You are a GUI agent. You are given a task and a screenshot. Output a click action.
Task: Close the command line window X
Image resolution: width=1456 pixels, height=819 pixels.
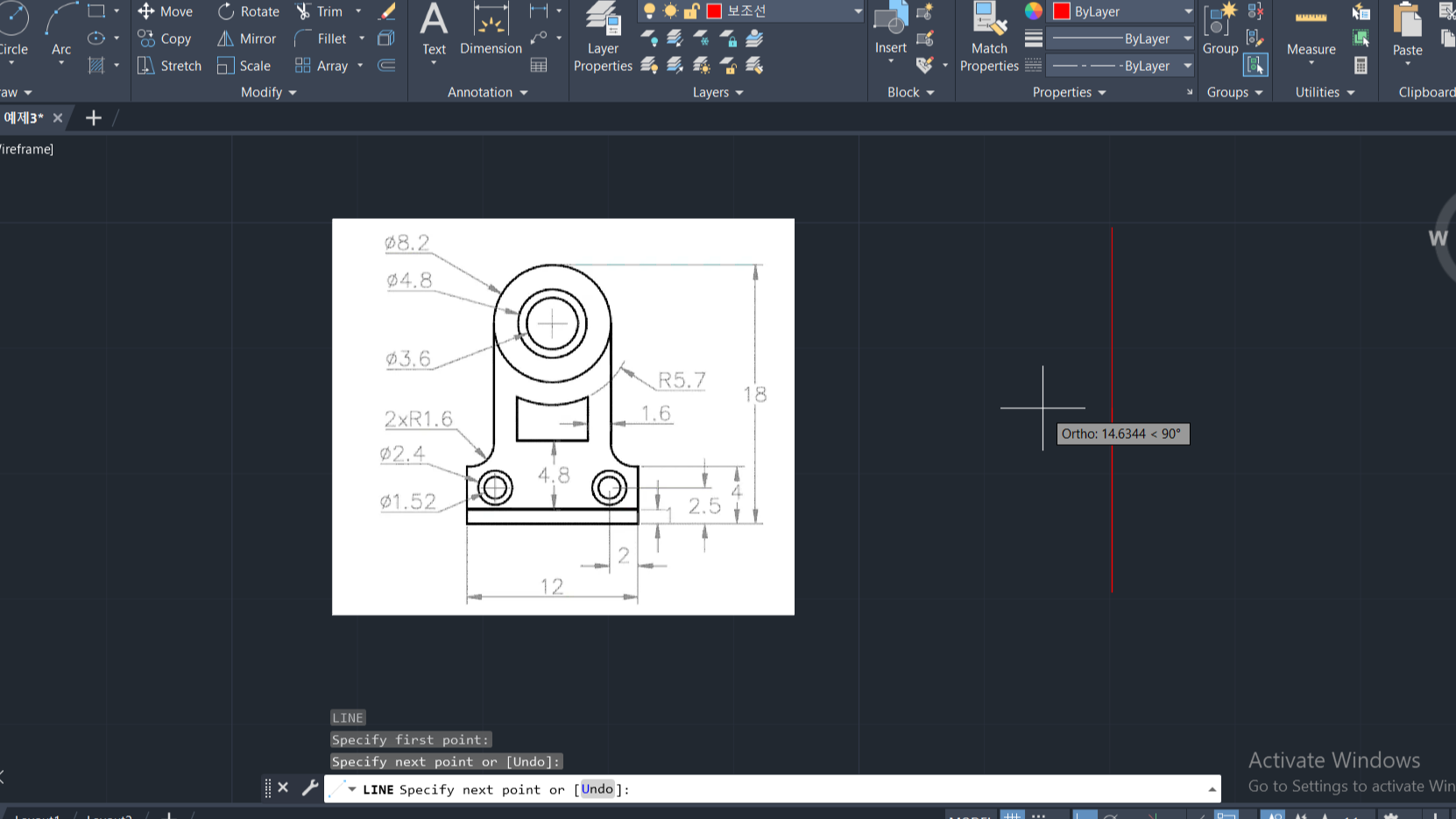(283, 787)
